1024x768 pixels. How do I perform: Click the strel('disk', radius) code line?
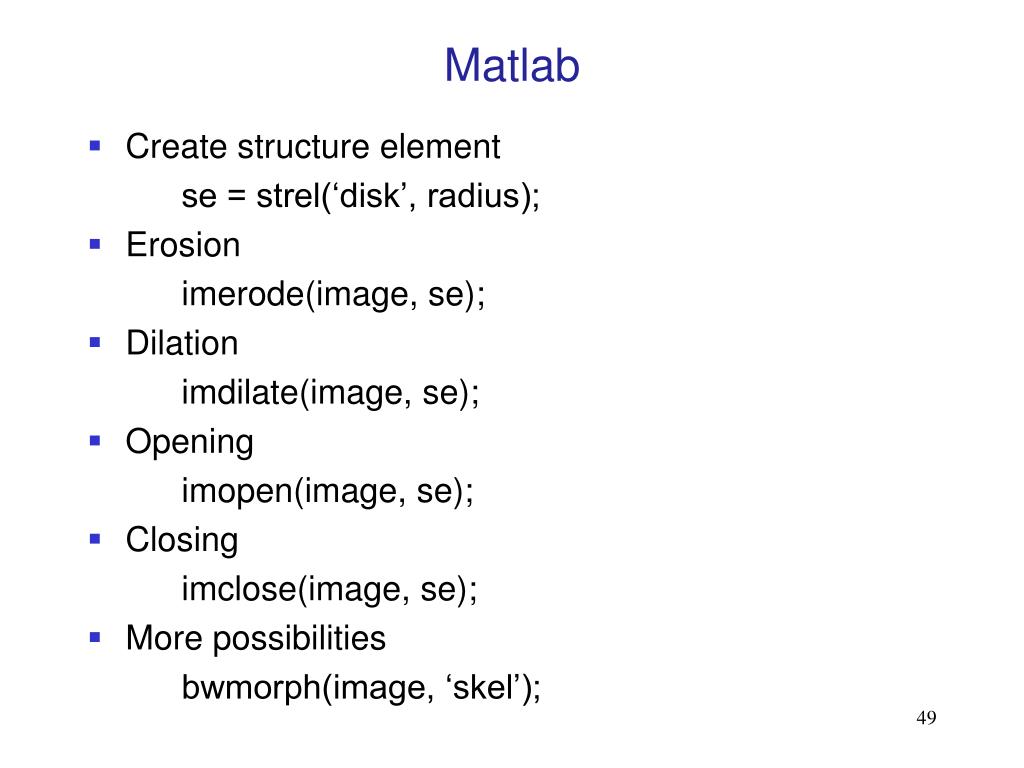click(x=361, y=196)
